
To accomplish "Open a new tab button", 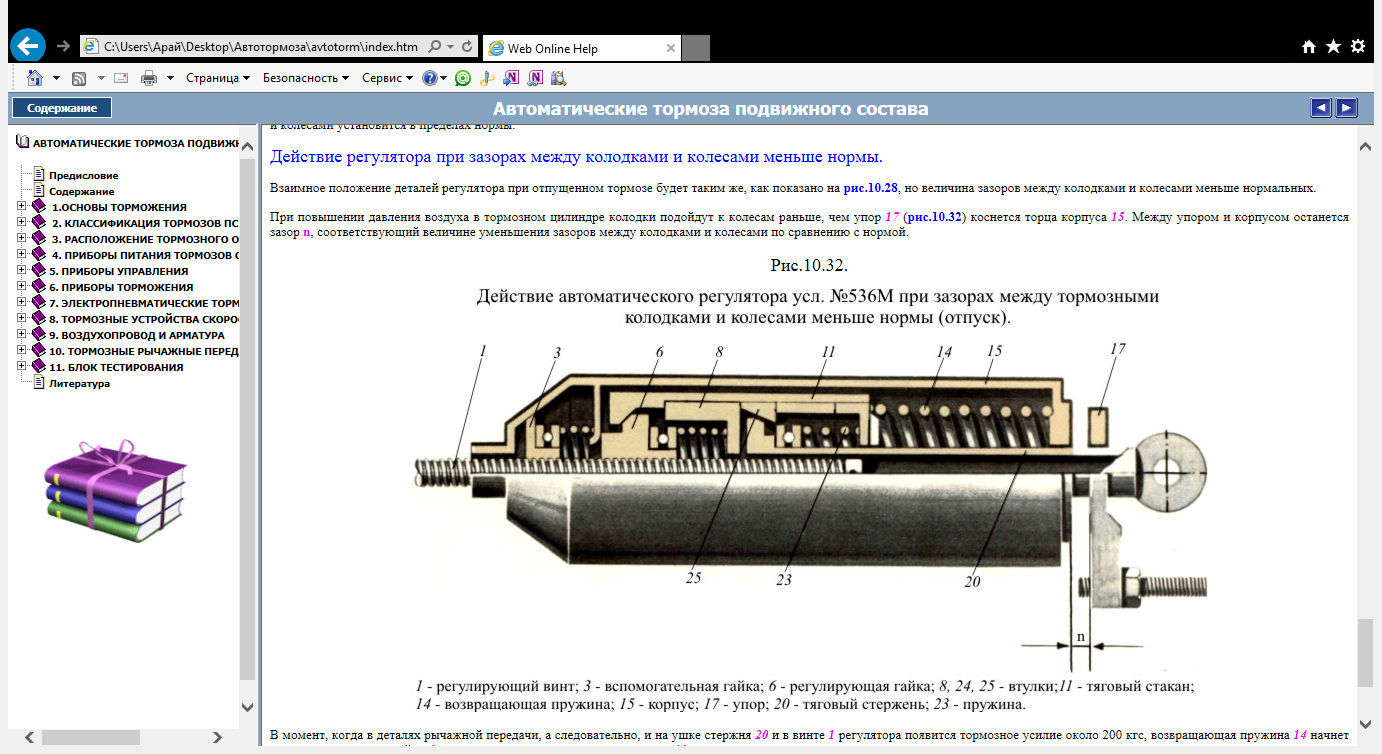I will 697,47.
